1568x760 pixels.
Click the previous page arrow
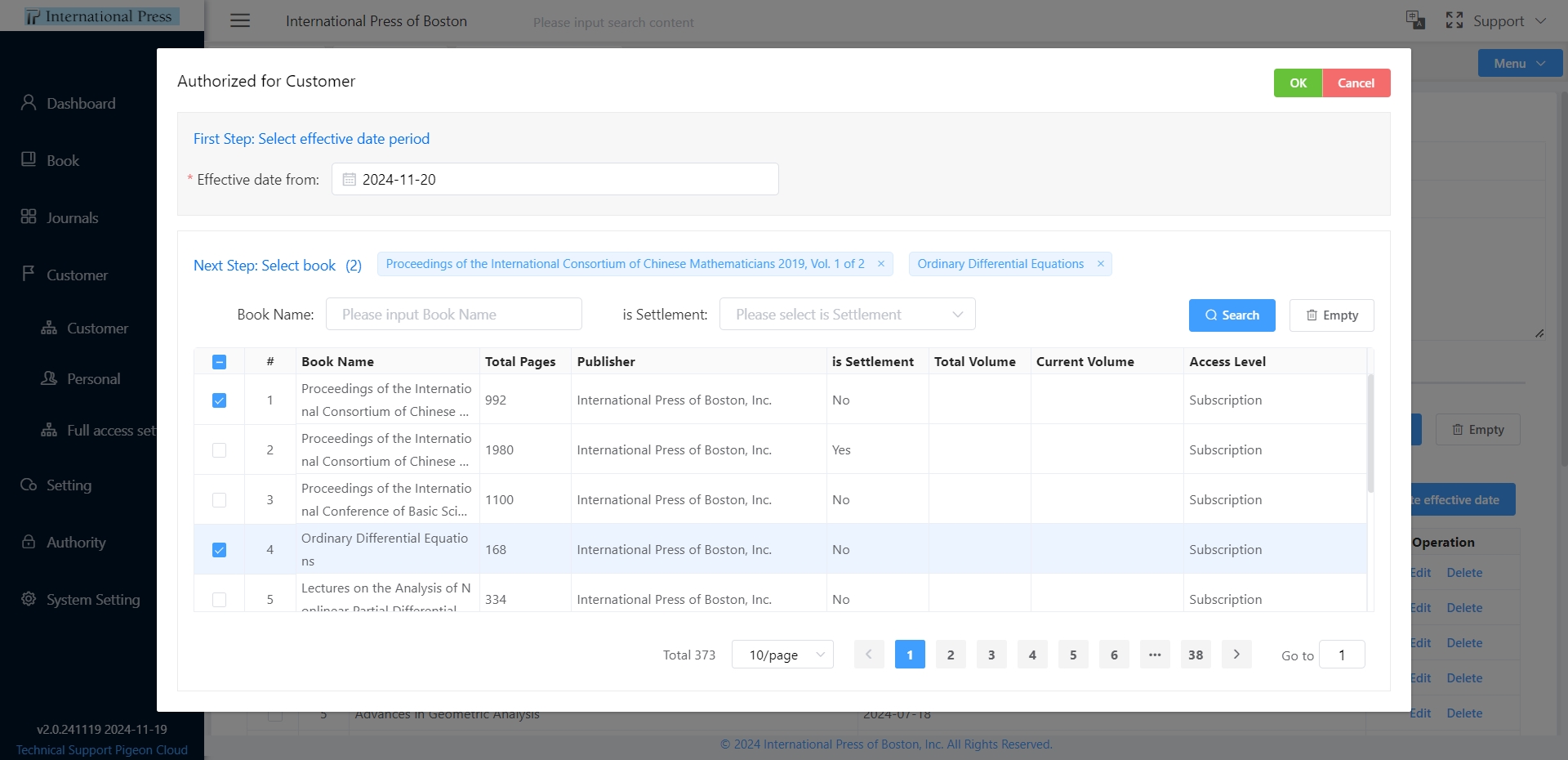tap(869, 655)
